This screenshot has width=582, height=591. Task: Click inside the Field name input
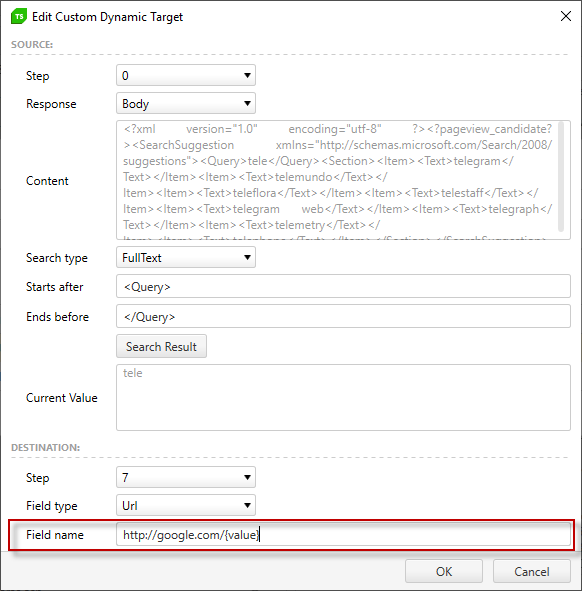coord(343,534)
